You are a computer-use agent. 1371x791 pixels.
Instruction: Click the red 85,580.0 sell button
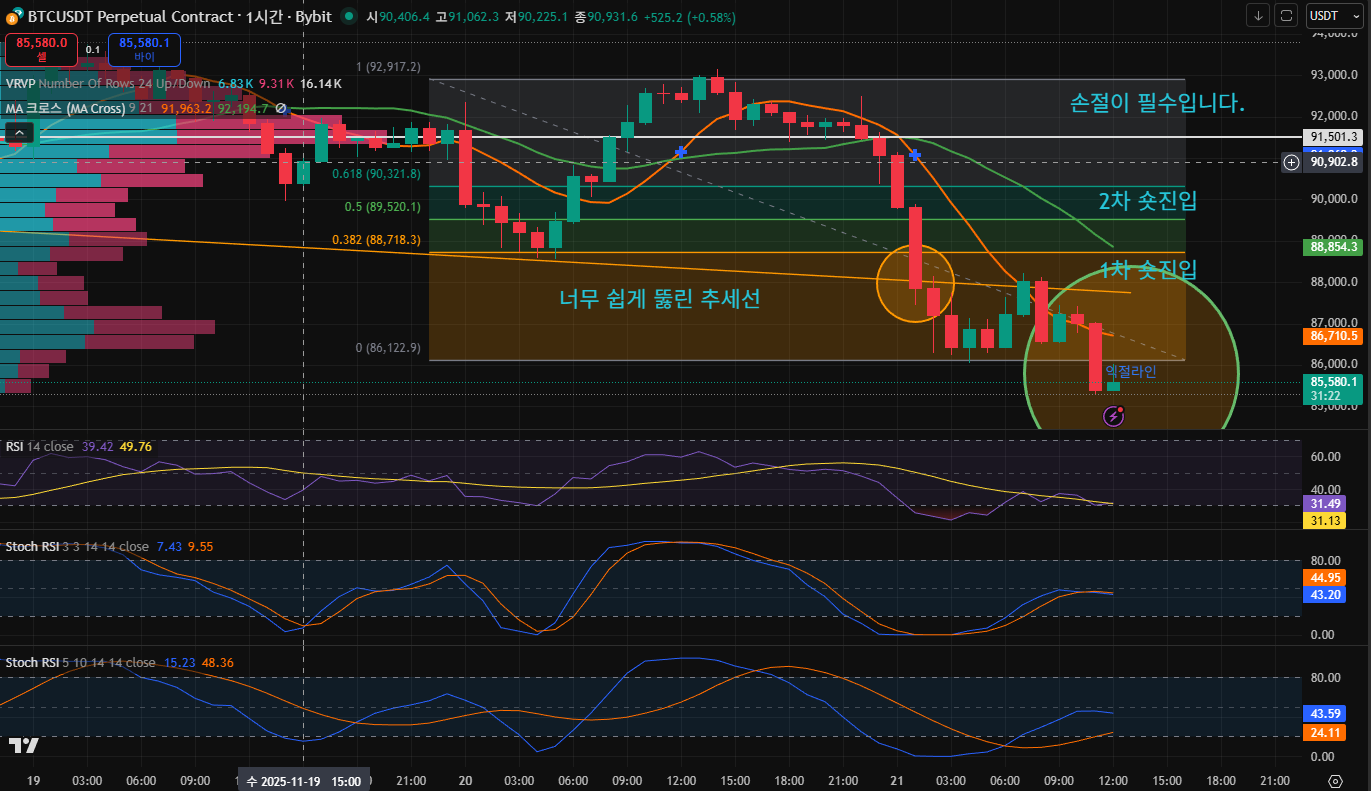tap(41, 48)
